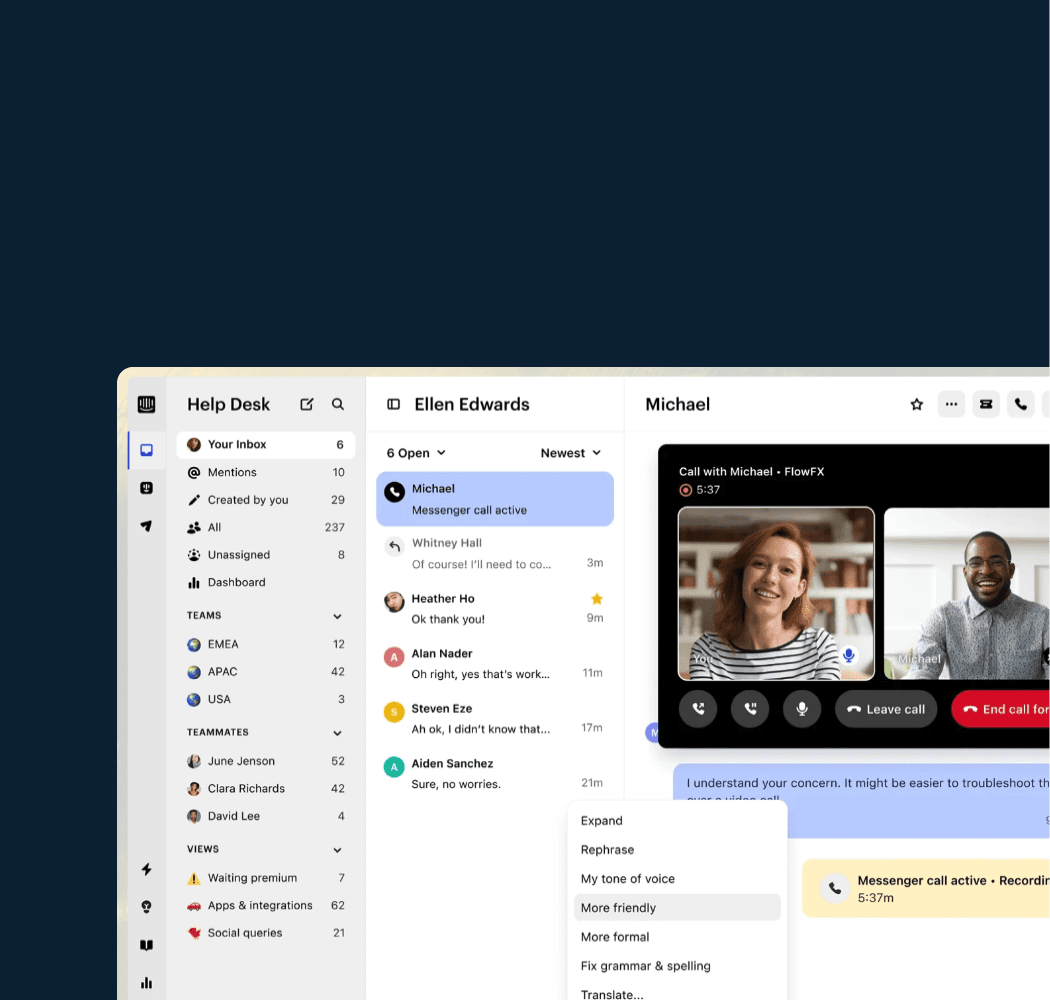This screenshot has height=1000, width=1050.
Task: Select teammate David Lee
Action: (x=265, y=816)
